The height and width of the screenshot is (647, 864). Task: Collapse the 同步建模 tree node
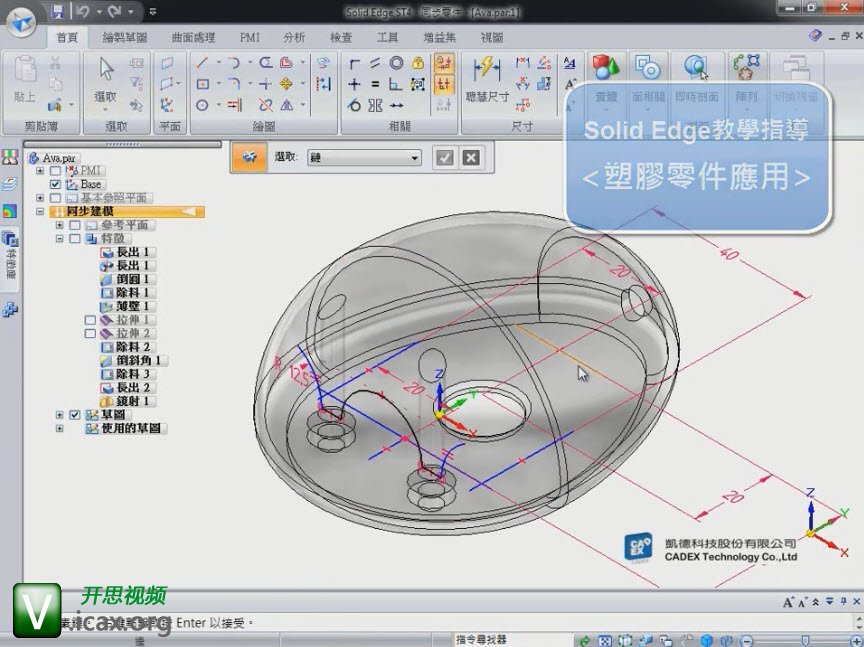(40, 212)
